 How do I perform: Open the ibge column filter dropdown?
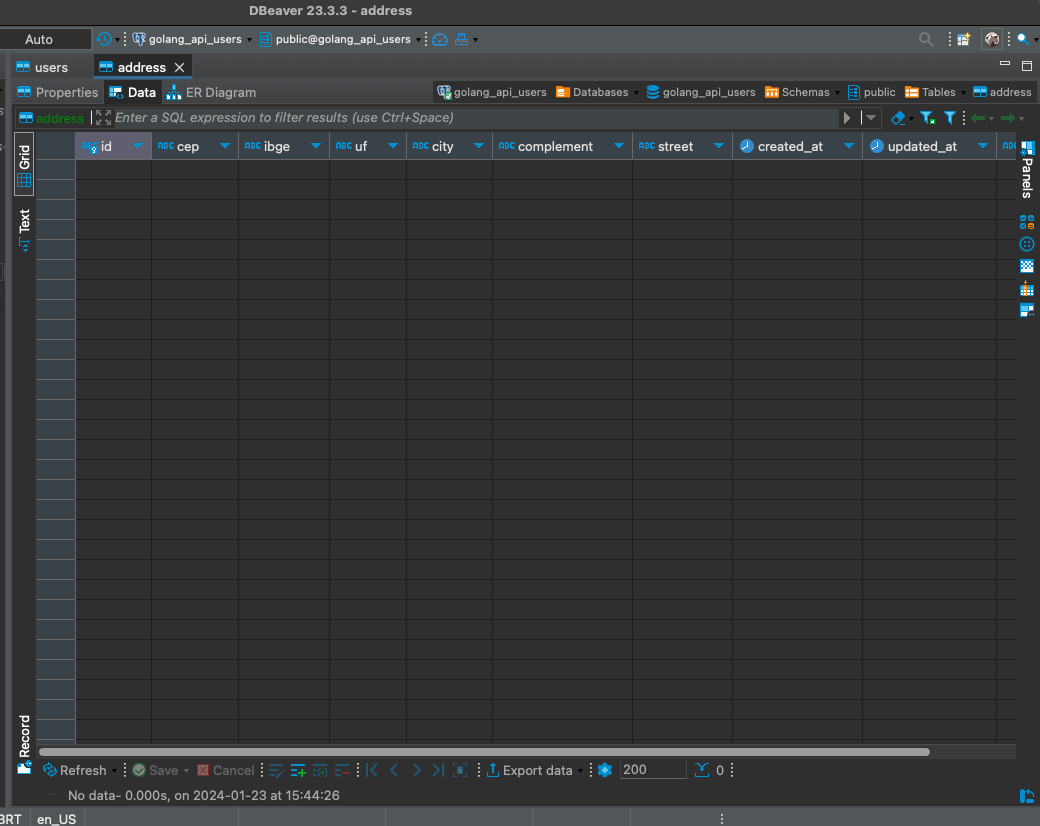click(x=316, y=146)
